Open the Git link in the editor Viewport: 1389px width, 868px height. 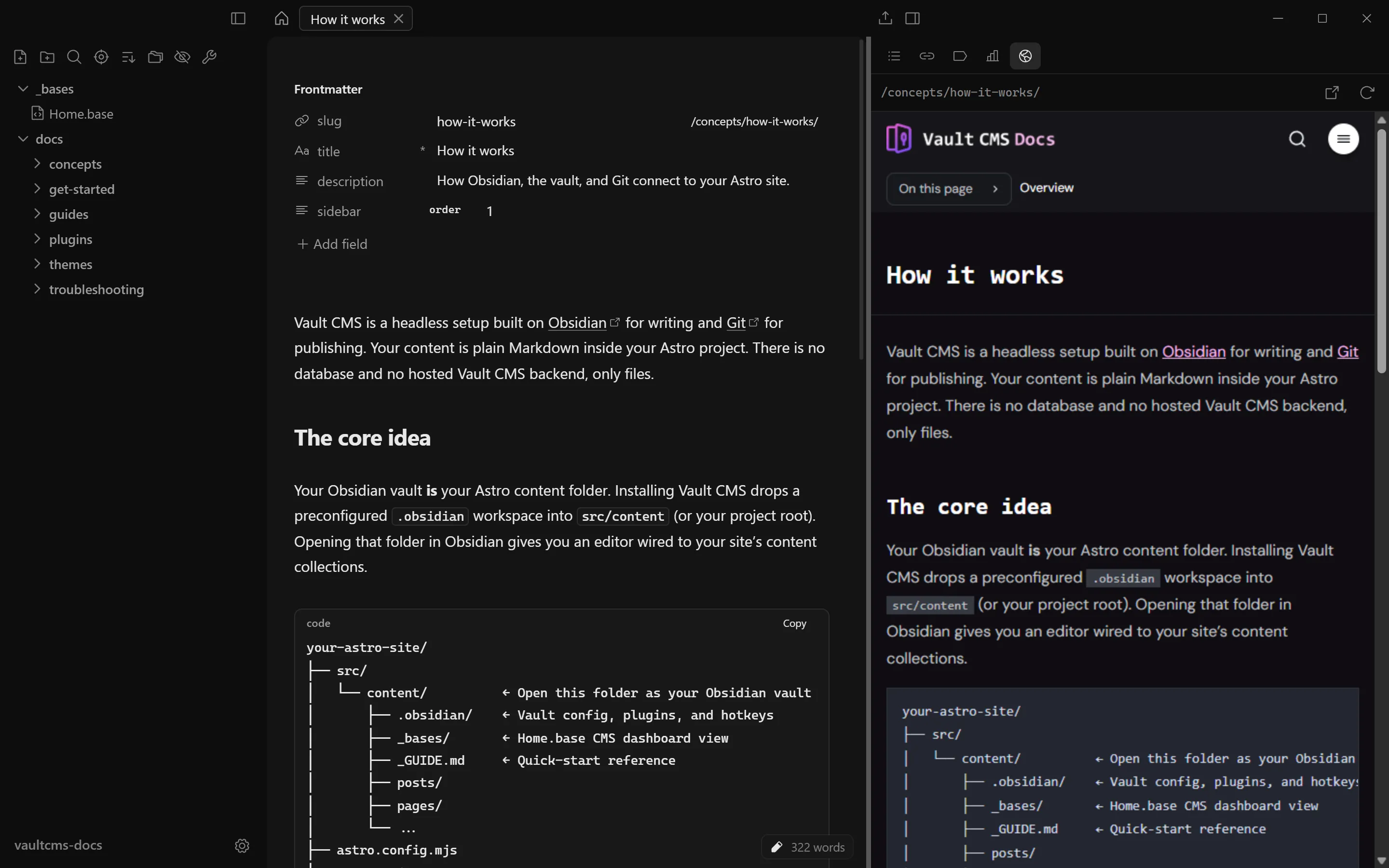[x=736, y=323]
